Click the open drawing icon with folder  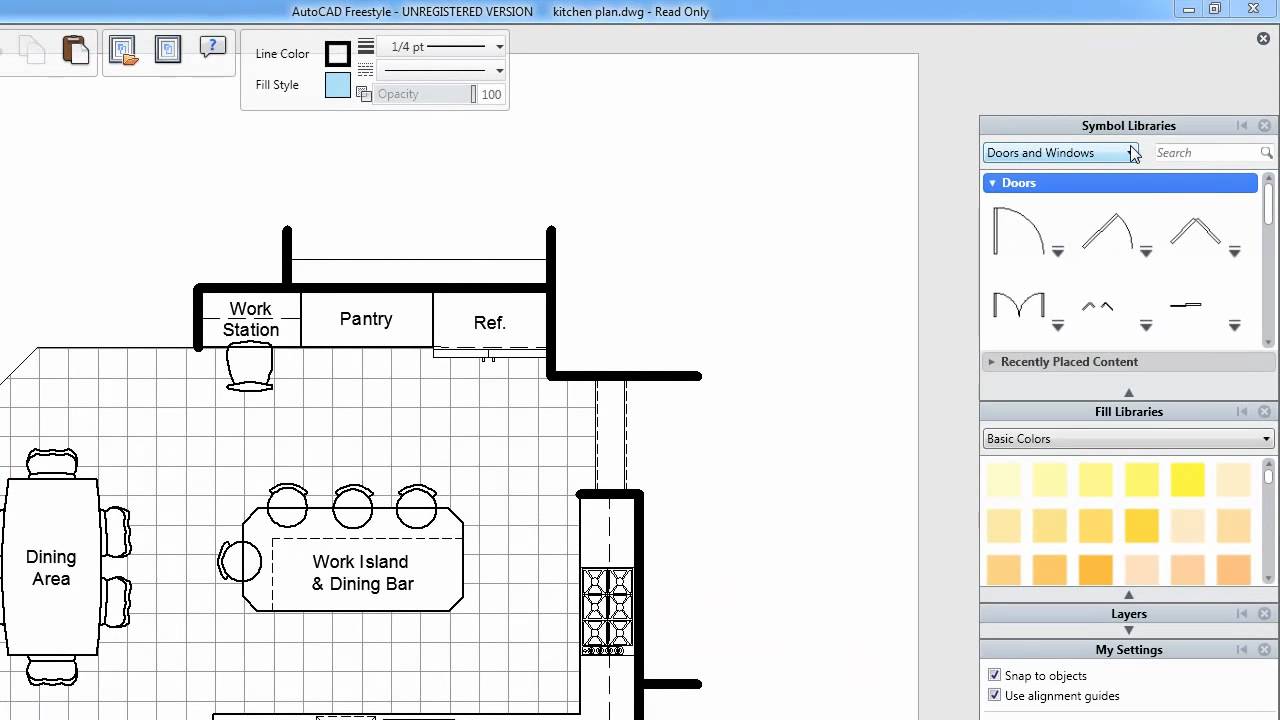click(123, 50)
